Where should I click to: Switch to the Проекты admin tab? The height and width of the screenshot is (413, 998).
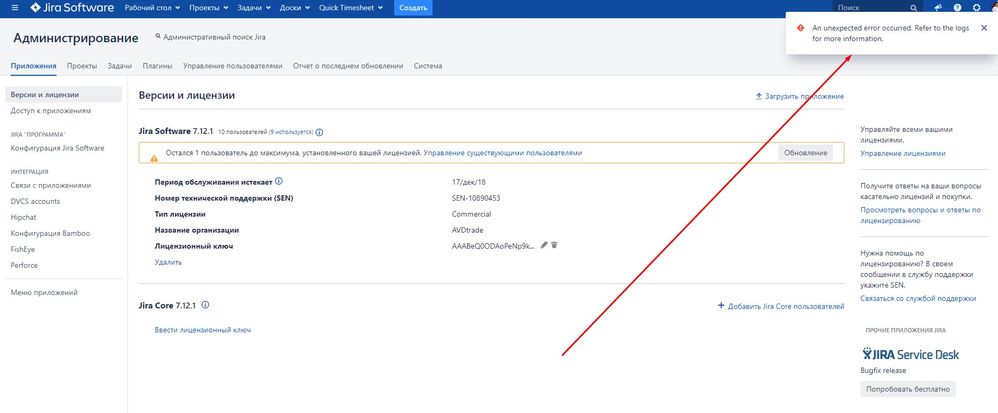[82, 66]
